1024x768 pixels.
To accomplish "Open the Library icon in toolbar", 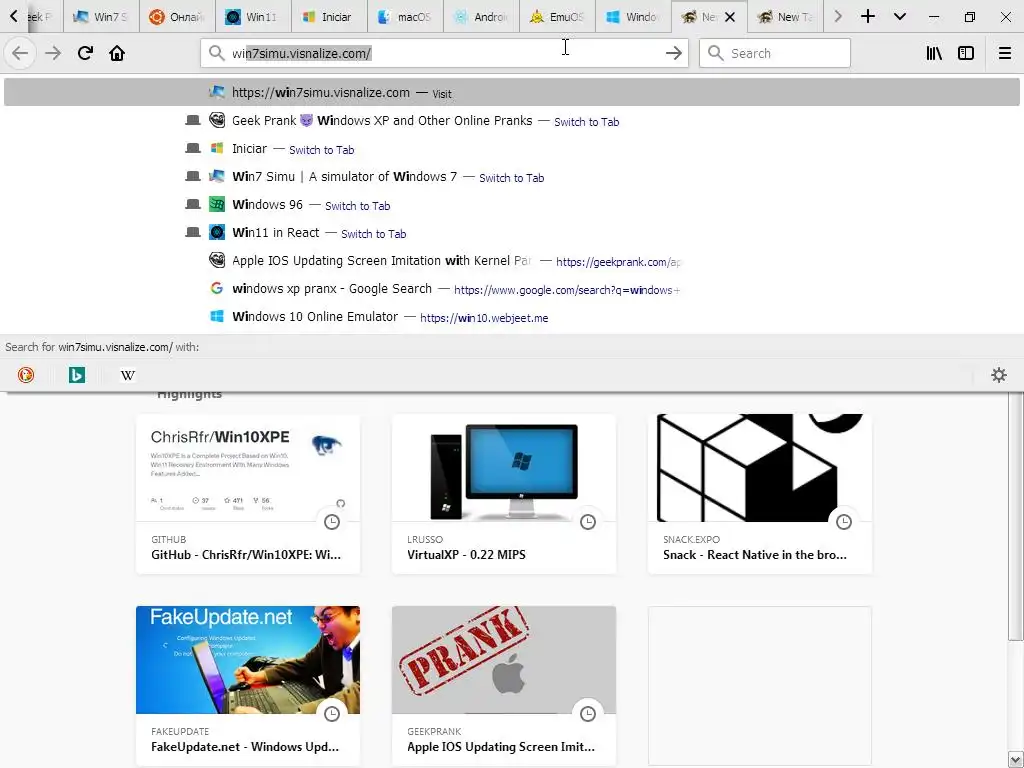I will pyautogui.click(x=934, y=53).
